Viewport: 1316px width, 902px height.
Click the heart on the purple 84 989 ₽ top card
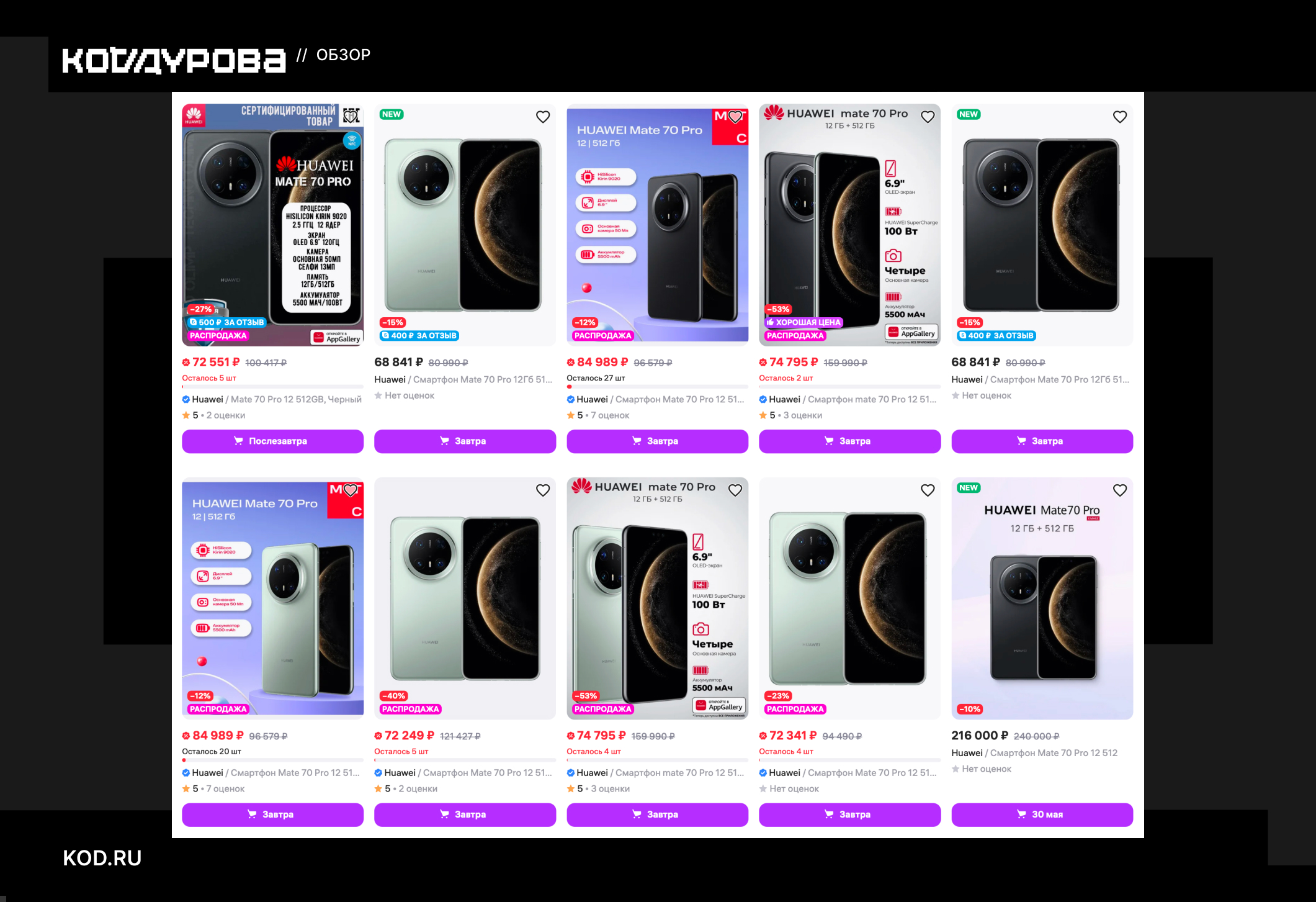(735, 117)
